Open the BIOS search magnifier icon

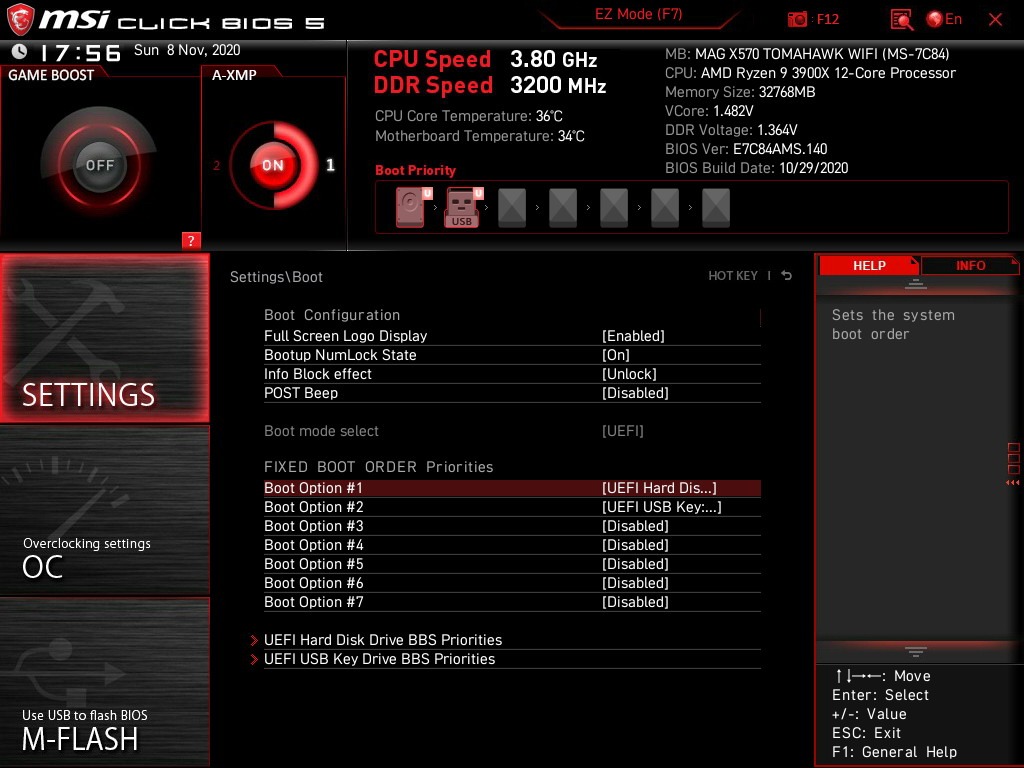902,20
